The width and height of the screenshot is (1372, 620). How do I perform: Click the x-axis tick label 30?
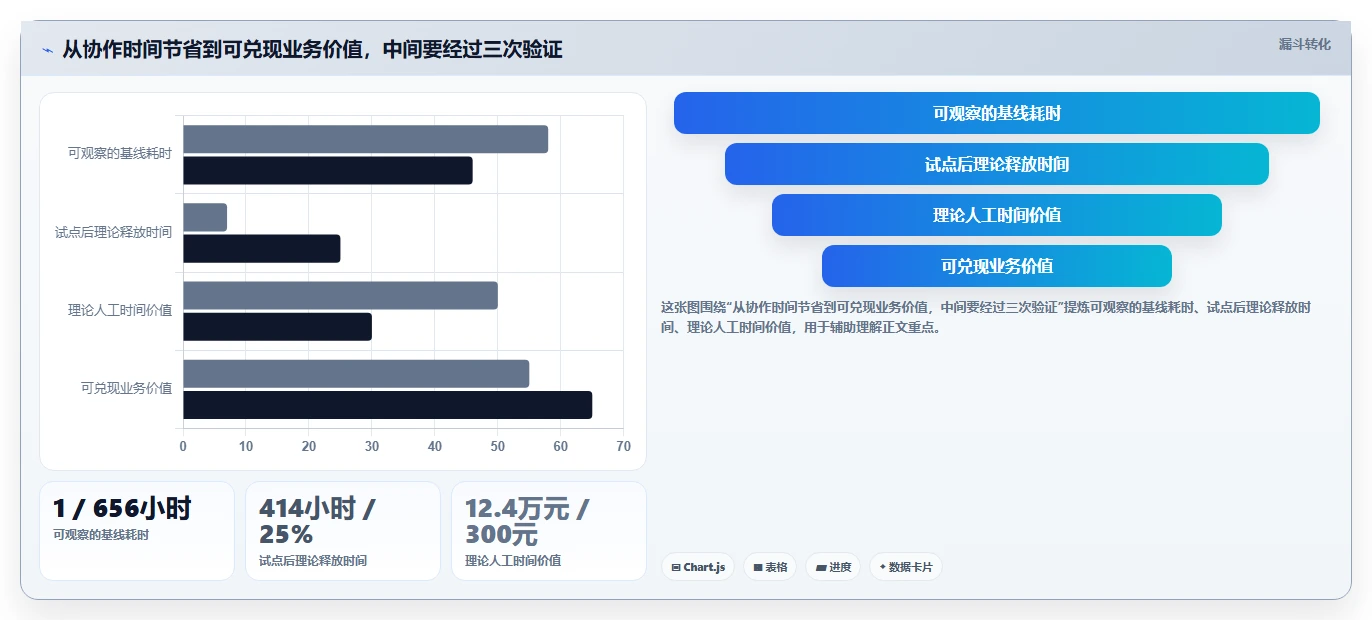pos(372,447)
